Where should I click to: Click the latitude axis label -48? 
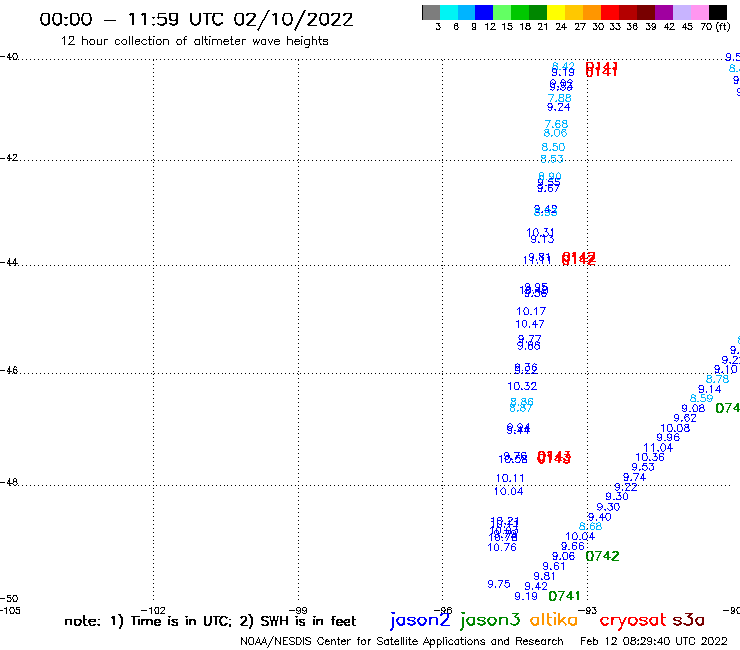[x=9, y=482]
